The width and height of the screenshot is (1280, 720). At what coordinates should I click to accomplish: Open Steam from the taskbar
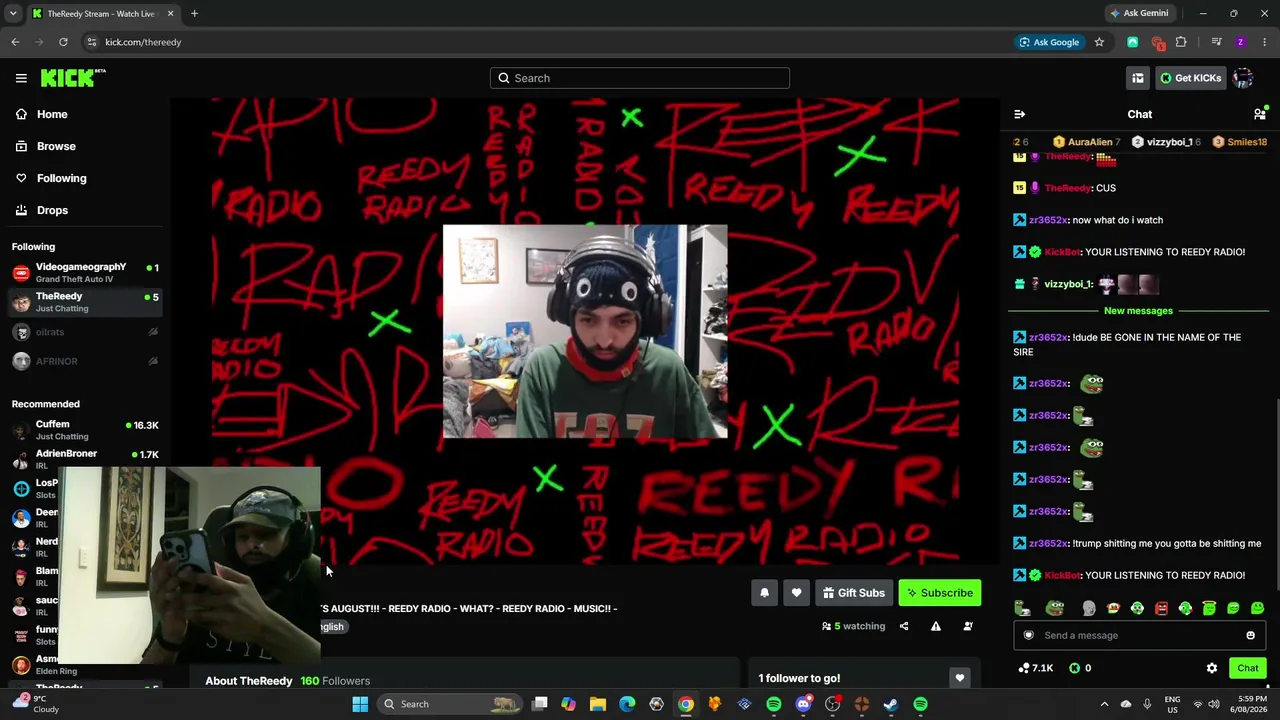[891, 704]
